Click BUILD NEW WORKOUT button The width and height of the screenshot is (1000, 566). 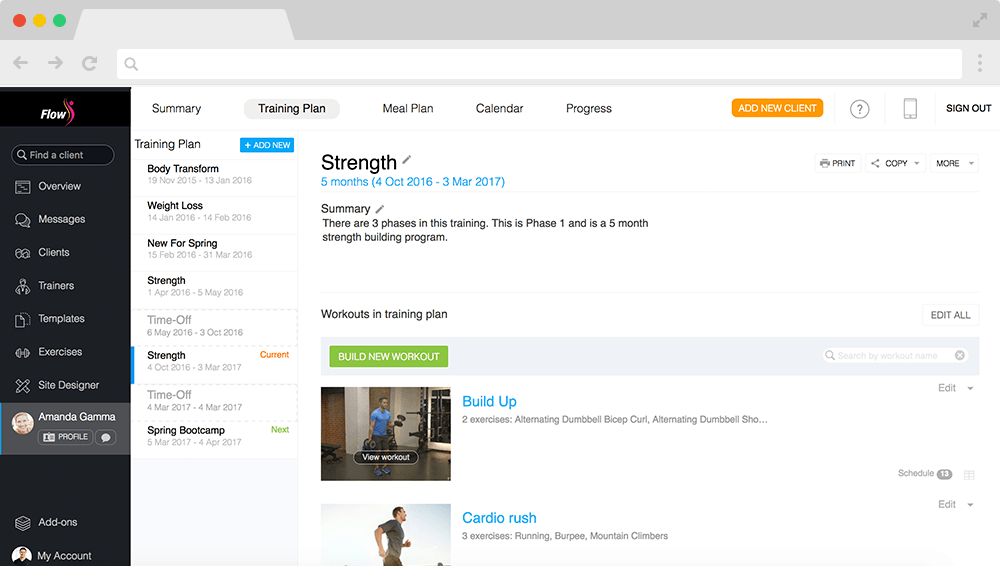[x=388, y=357]
